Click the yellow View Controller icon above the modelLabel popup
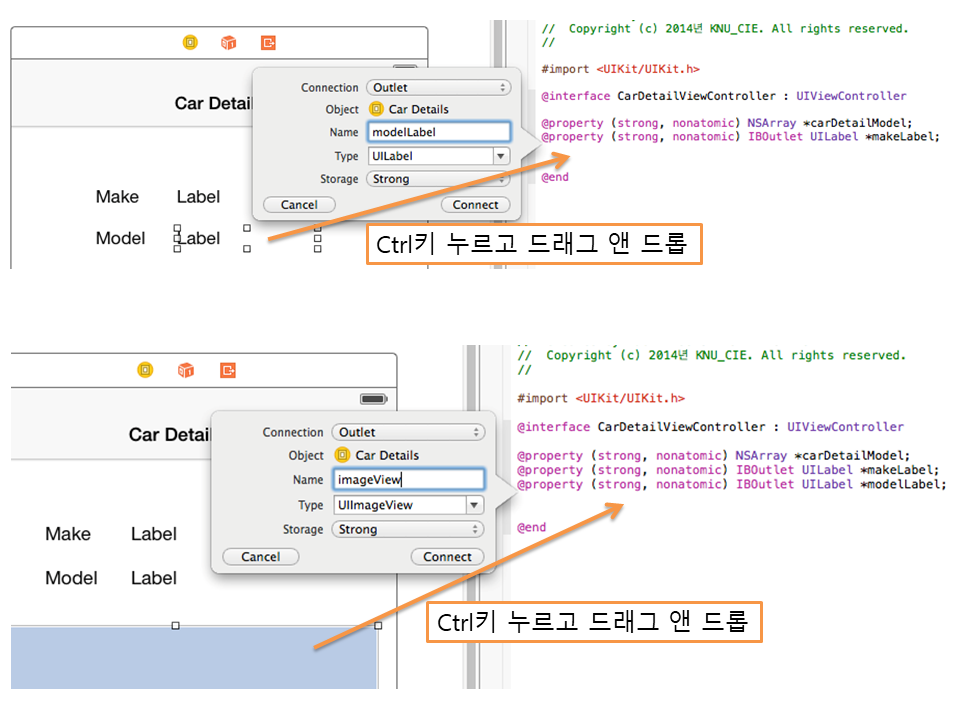This screenshot has width=960, height=720. [x=190, y=43]
